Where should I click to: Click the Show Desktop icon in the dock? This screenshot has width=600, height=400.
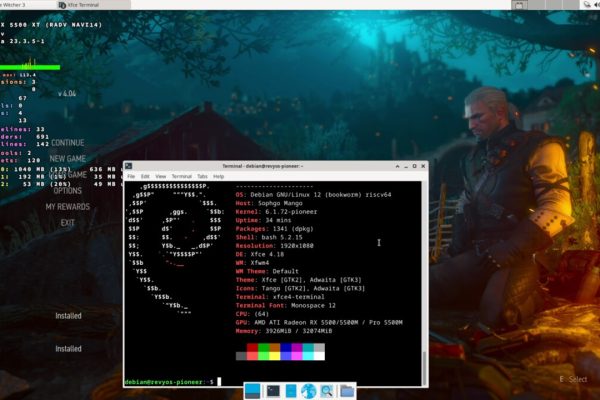(x=253, y=391)
